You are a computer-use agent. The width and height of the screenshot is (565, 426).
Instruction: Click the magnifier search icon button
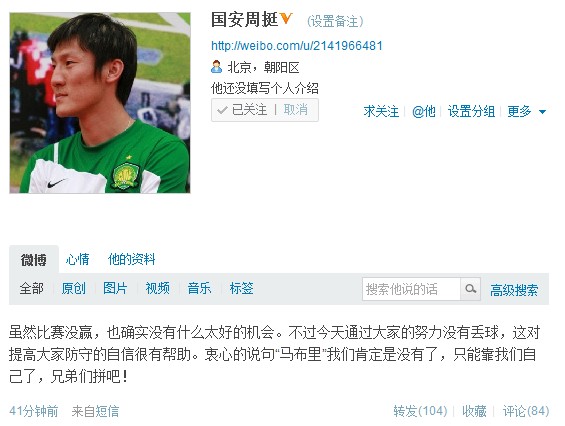[x=470, y=289]
